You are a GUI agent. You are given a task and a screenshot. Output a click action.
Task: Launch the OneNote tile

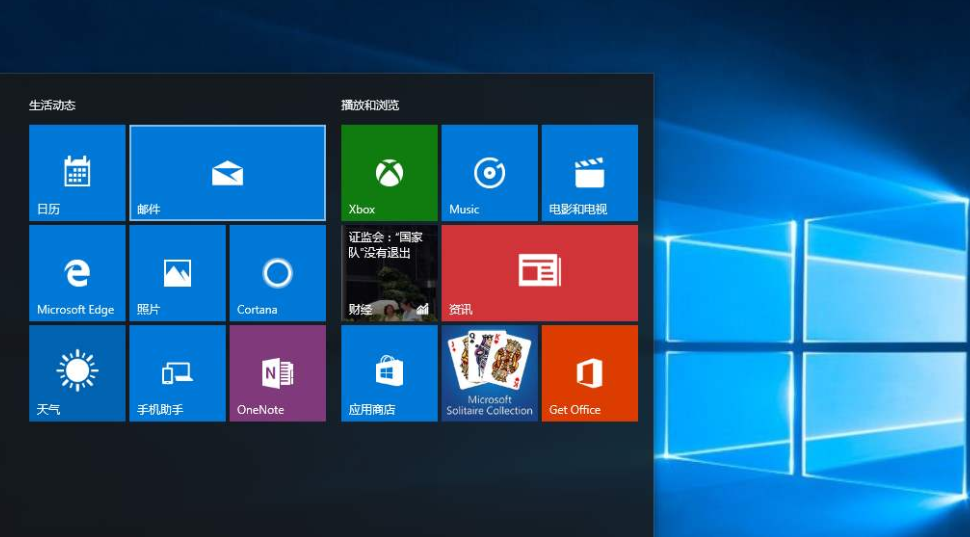pyautogui.click(x=277, y=372)
